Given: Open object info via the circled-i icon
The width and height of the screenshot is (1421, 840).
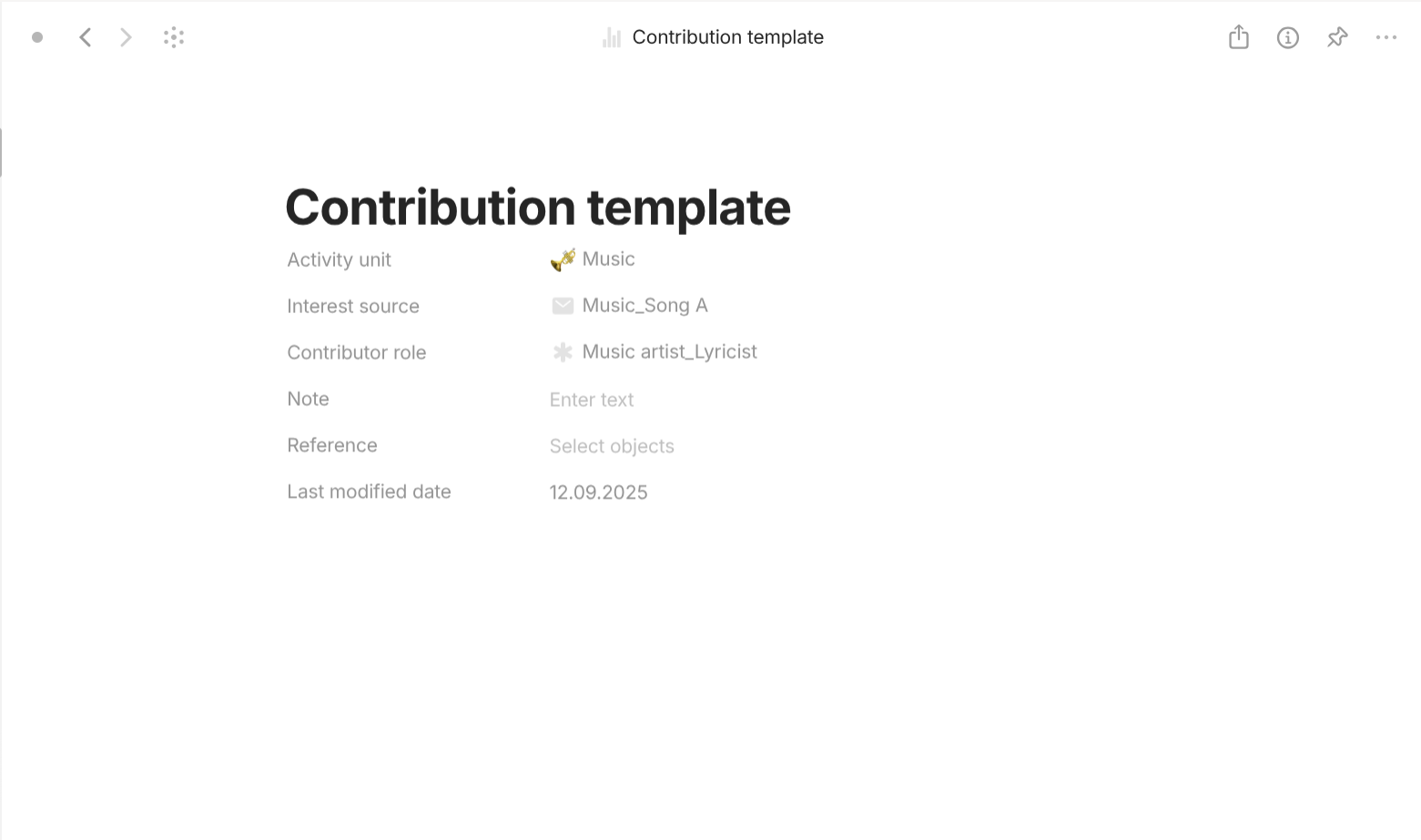Looking at the screenshot, I should tap(1288, 37).
